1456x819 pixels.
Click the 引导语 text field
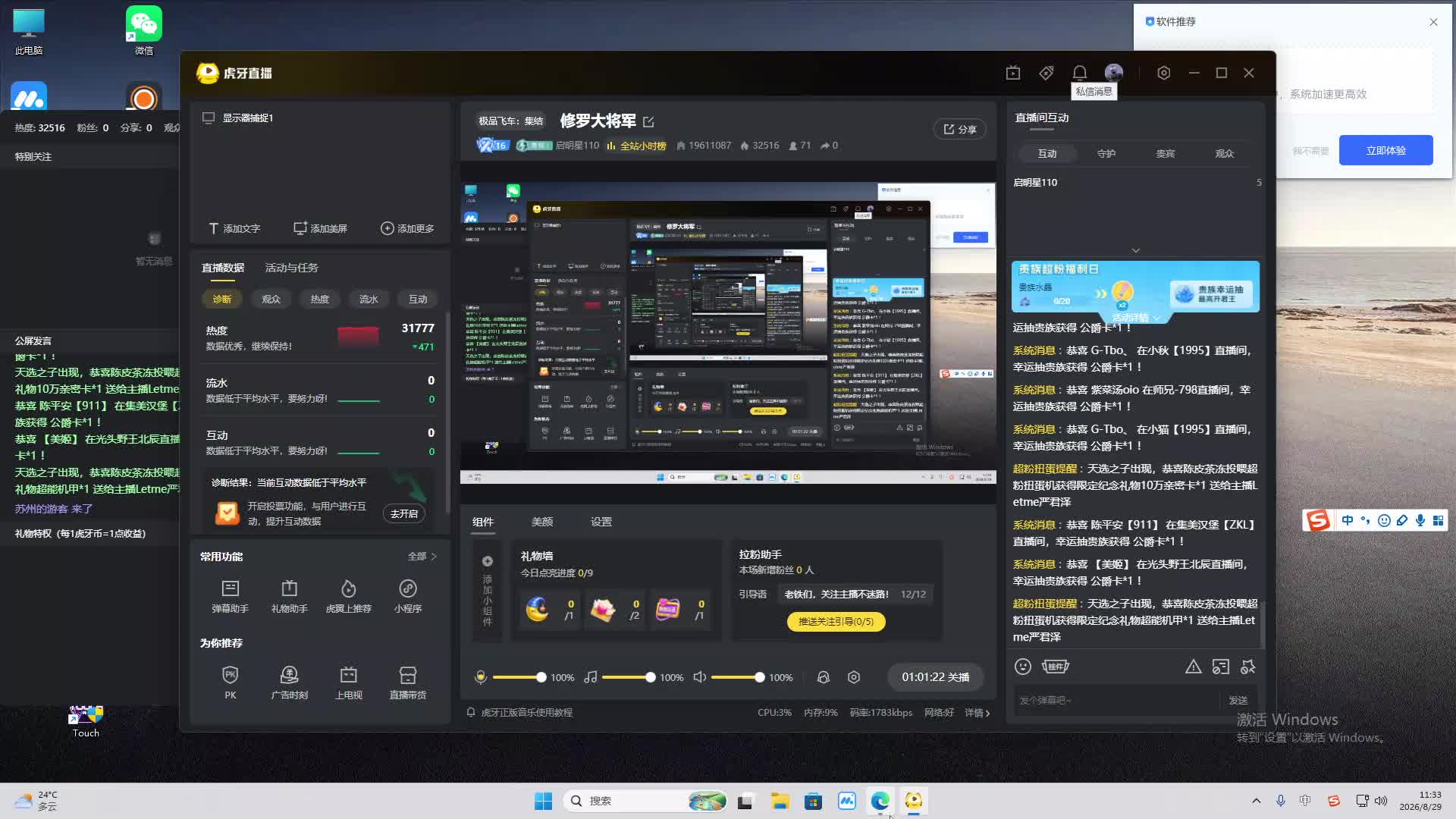(x=855, y=595)
